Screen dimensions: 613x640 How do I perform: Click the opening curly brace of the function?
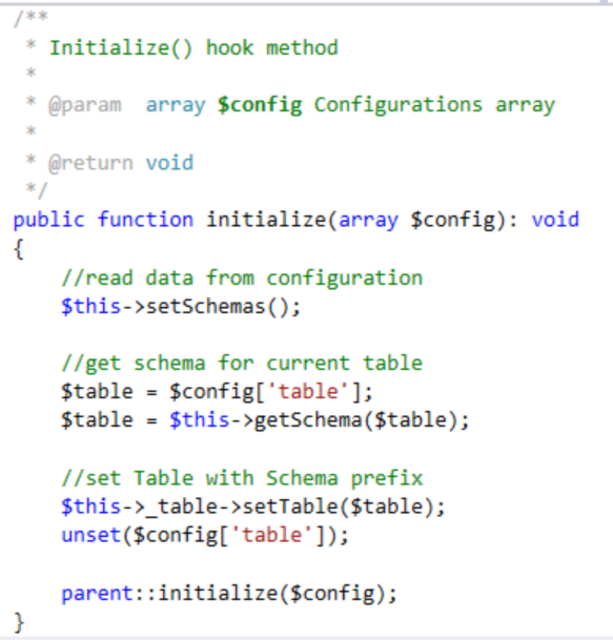click(x=19, y=249)
